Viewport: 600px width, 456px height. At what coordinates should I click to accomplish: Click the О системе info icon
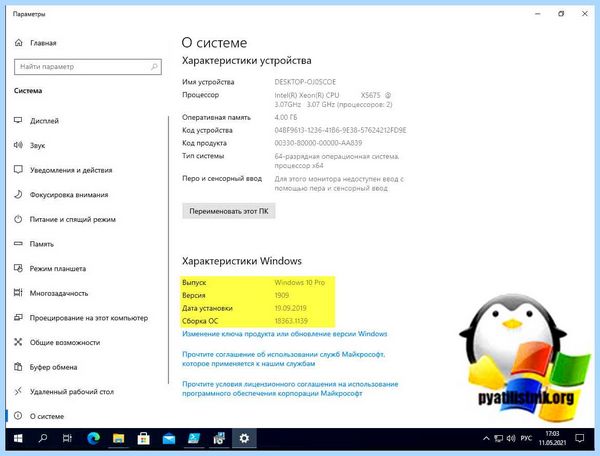coord(18,415)
